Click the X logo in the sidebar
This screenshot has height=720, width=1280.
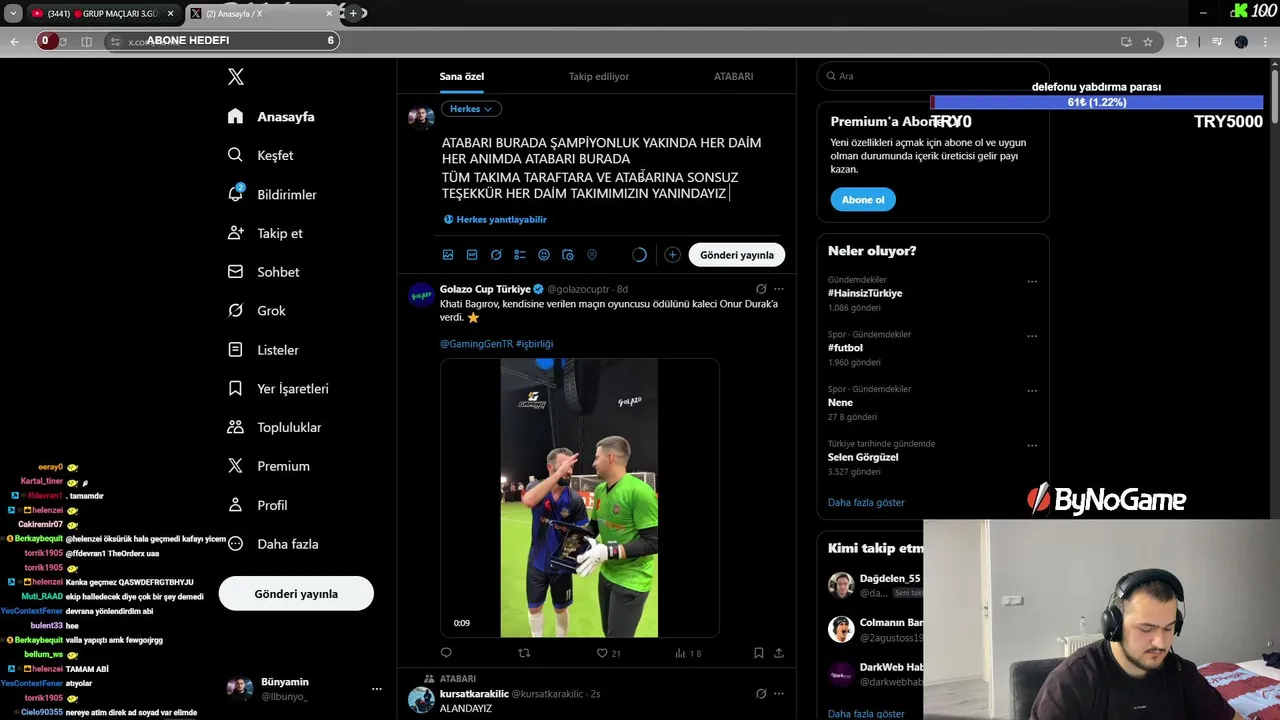[x=236, y=77]
